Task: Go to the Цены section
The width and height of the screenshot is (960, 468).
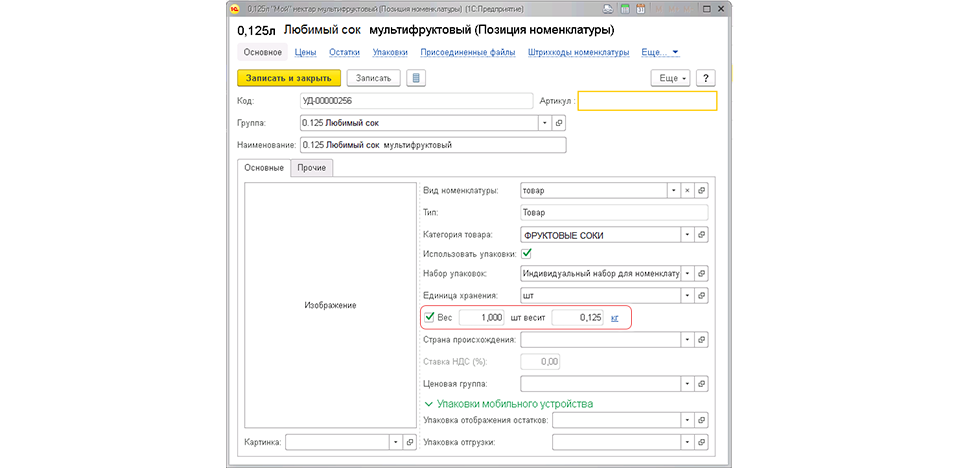Action: pyautogui.click(x=306, y=53)
